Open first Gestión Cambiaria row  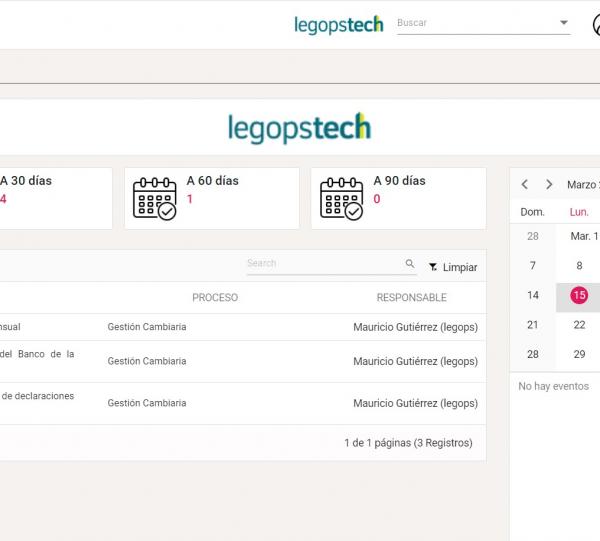147,327
